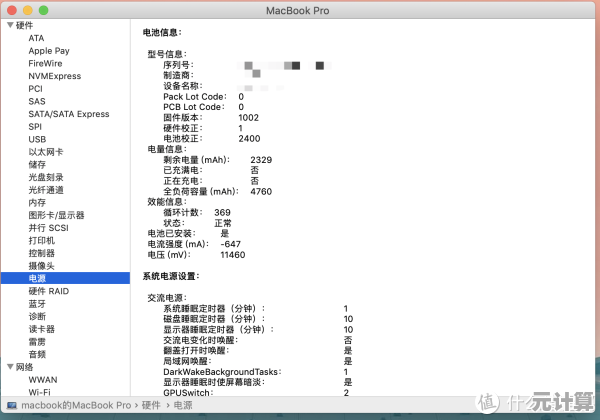Show 图形卡/显示器 information
This screenshot has width=600, height=420.
(x=56, y=215)
